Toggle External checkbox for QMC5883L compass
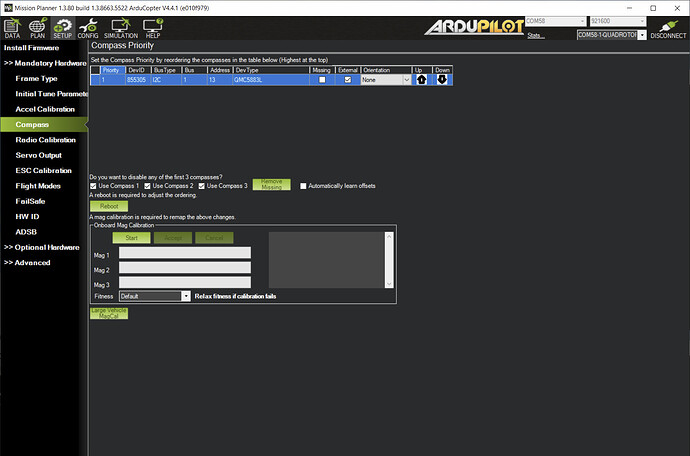The height and width of the screenshot is (456, 690). point(348,80)
